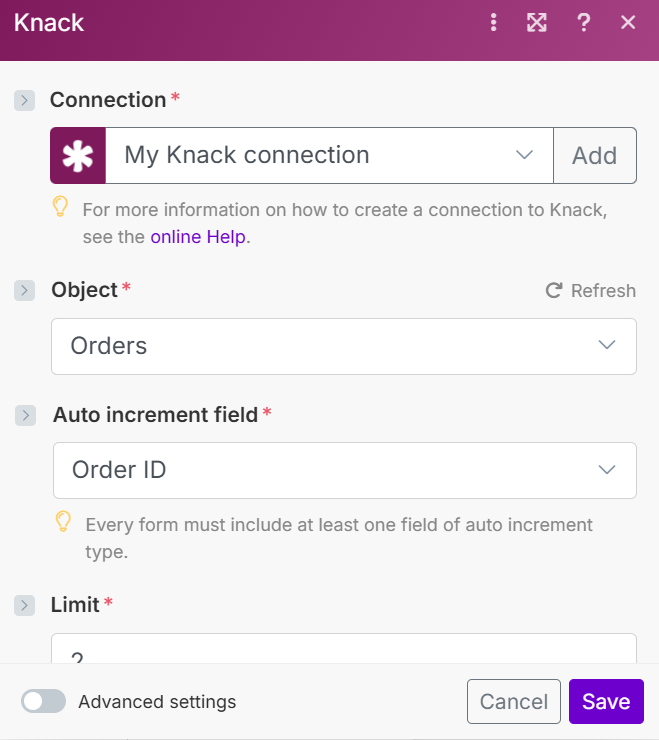Click the Add connection button

(x=594, y=155)
